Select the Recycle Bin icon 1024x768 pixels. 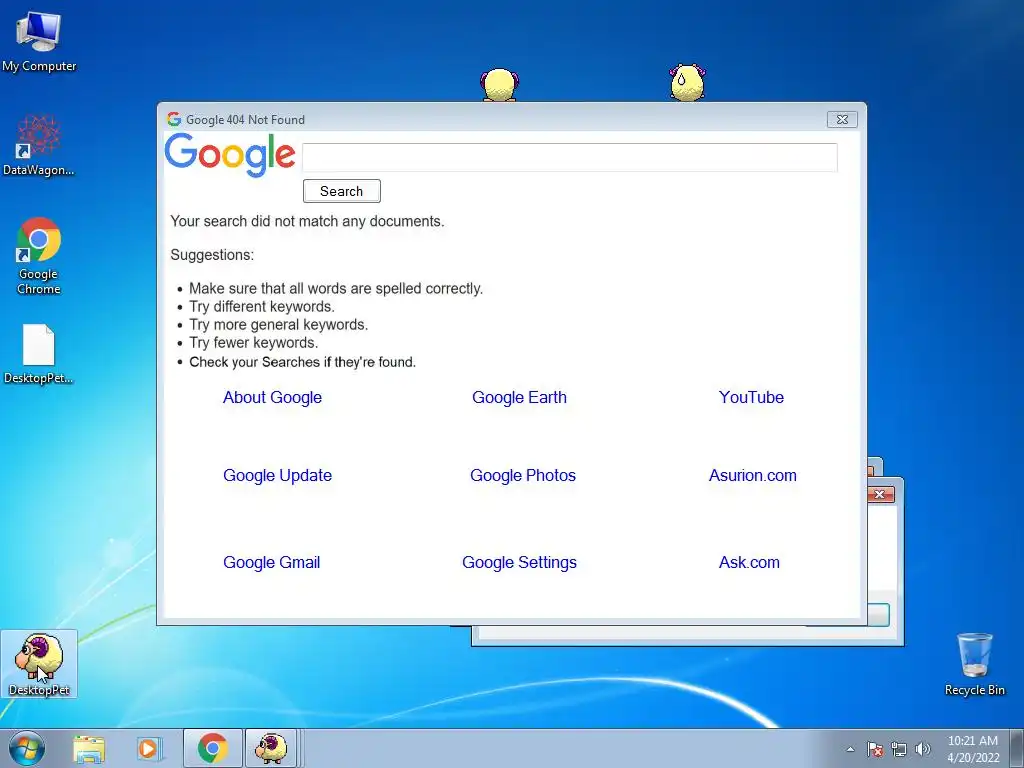tap(974, 664)
